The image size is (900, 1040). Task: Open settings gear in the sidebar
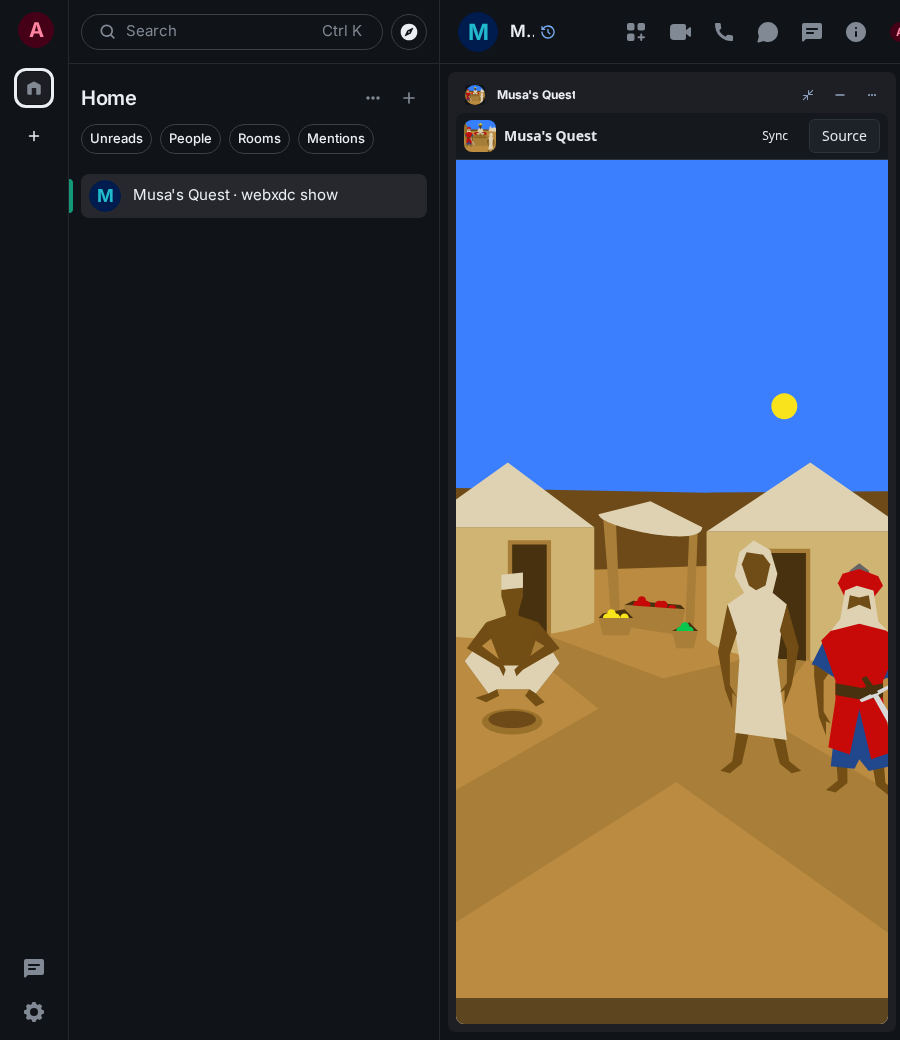34,1011
